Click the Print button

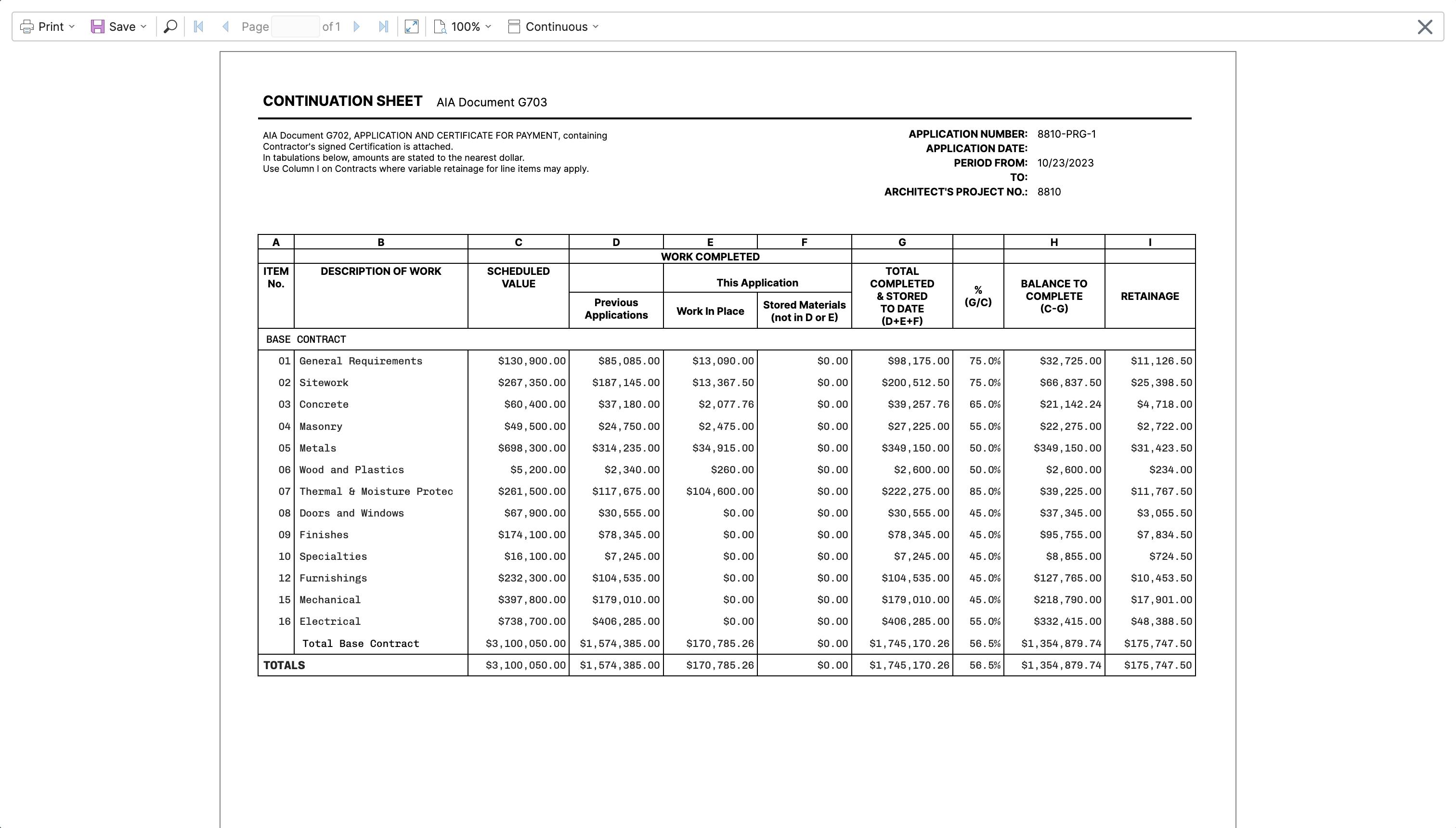point(47,27)
